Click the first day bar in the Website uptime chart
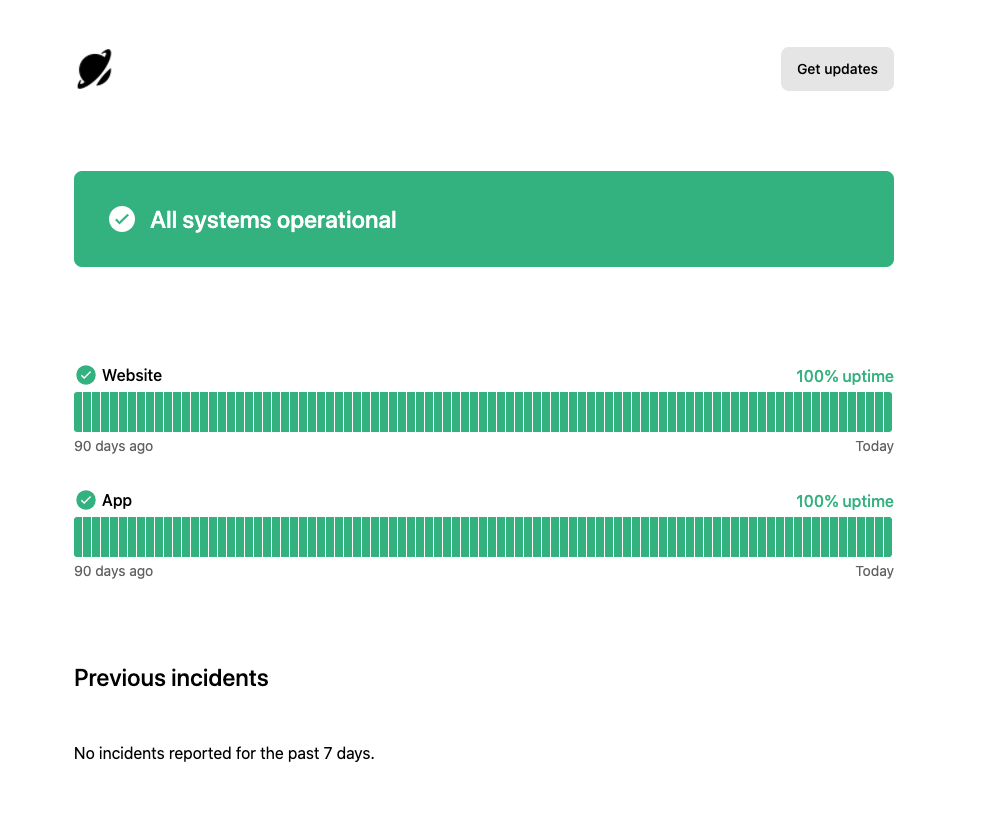 click(x=78, y=412)
